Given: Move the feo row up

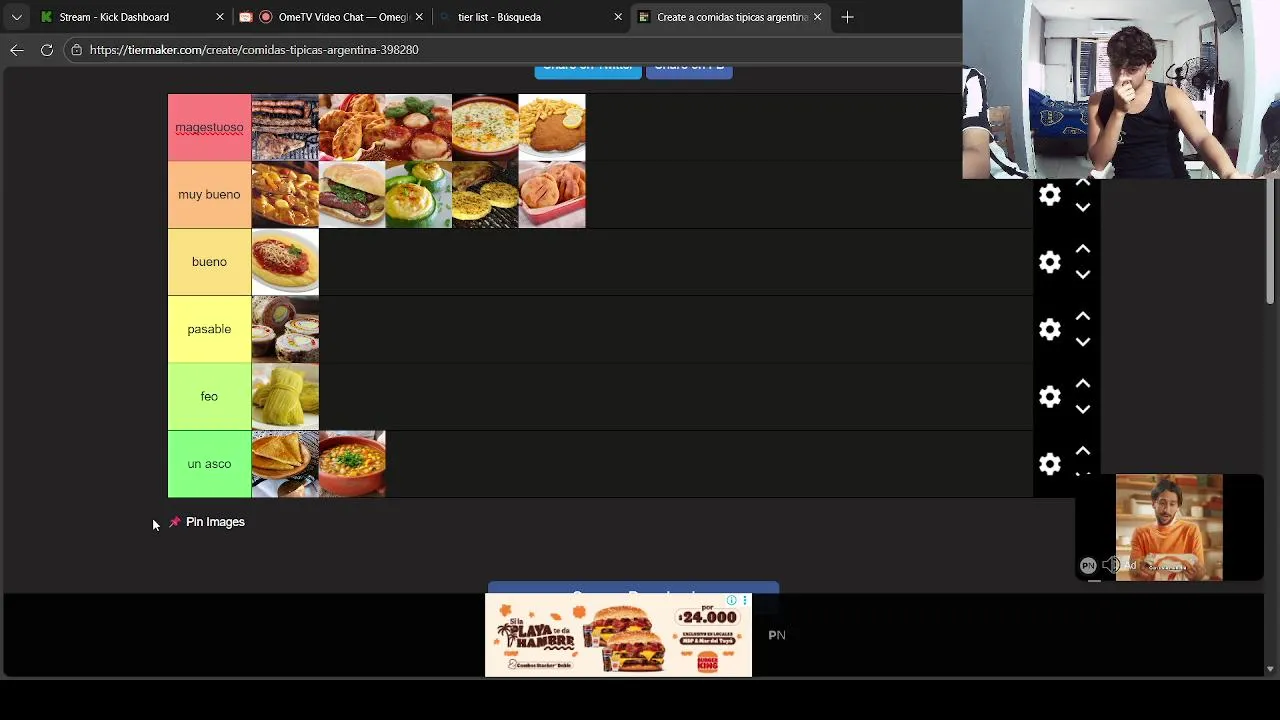Looking at the screenshot, I should (1083, 384).
